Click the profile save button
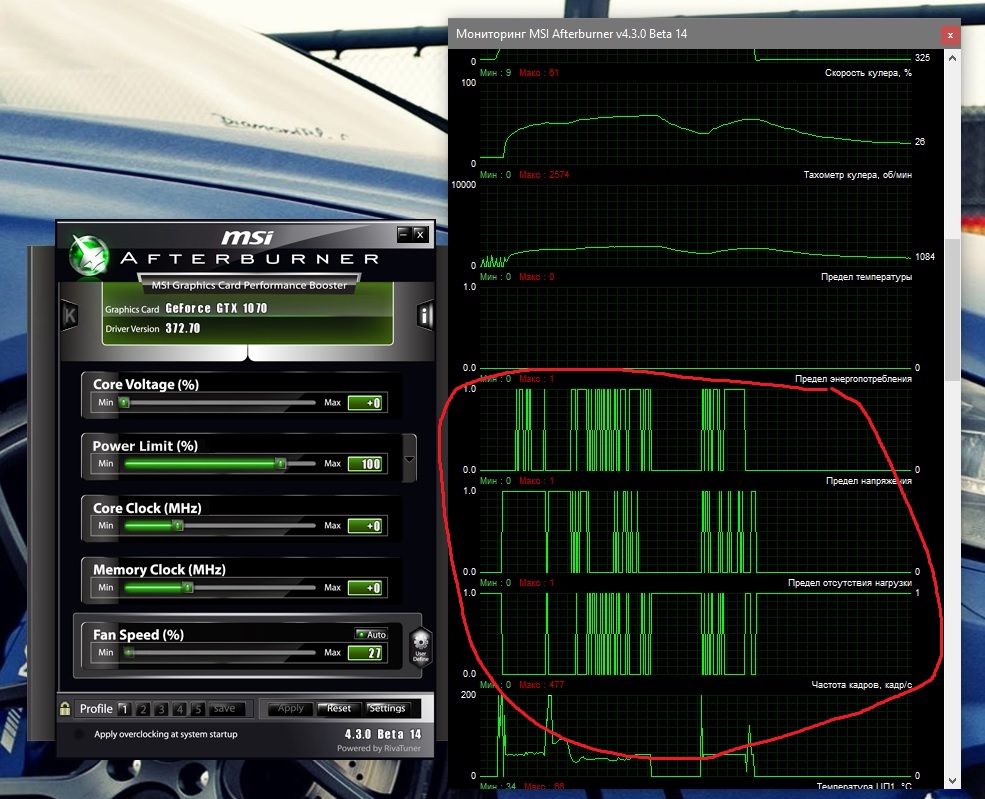 (x=224, y=709)
